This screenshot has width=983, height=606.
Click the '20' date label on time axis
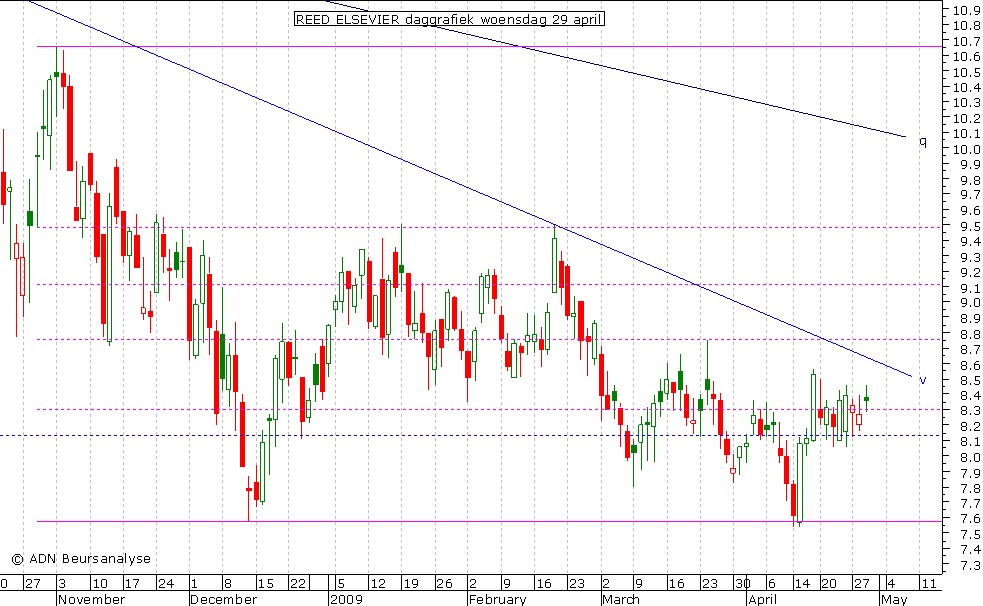[x=829, y=583]
